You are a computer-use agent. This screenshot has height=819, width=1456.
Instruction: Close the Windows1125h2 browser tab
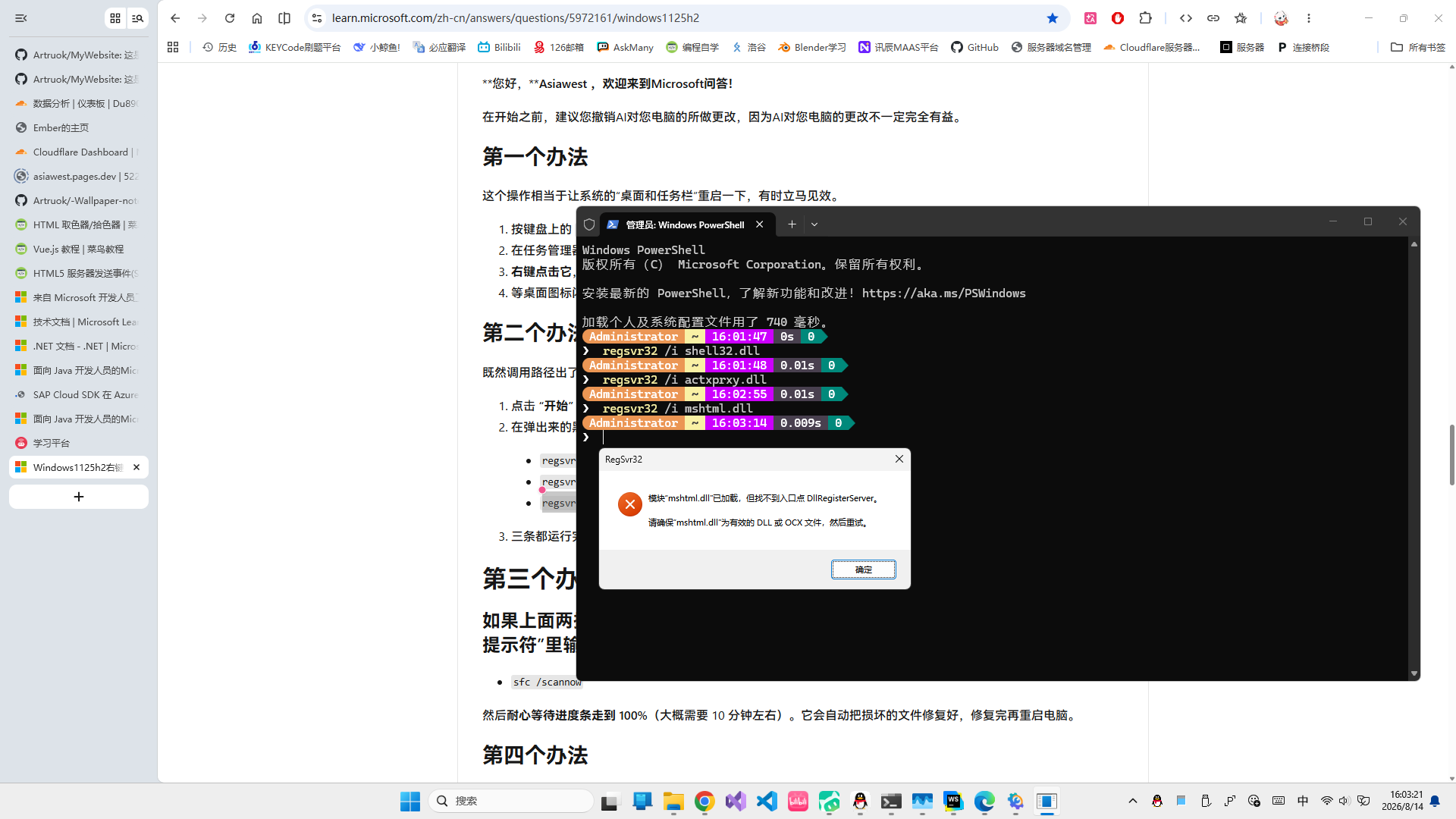[x=136, y=467]
